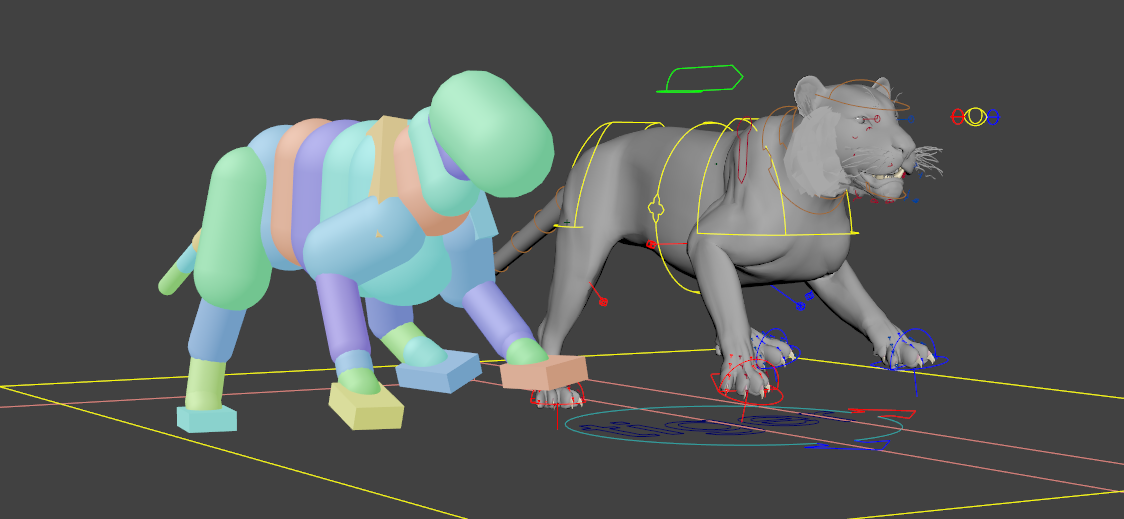Click the yellow flower-shaped control on tiger's side
This screenshot has height=519, width=1124.
point(656,210)
